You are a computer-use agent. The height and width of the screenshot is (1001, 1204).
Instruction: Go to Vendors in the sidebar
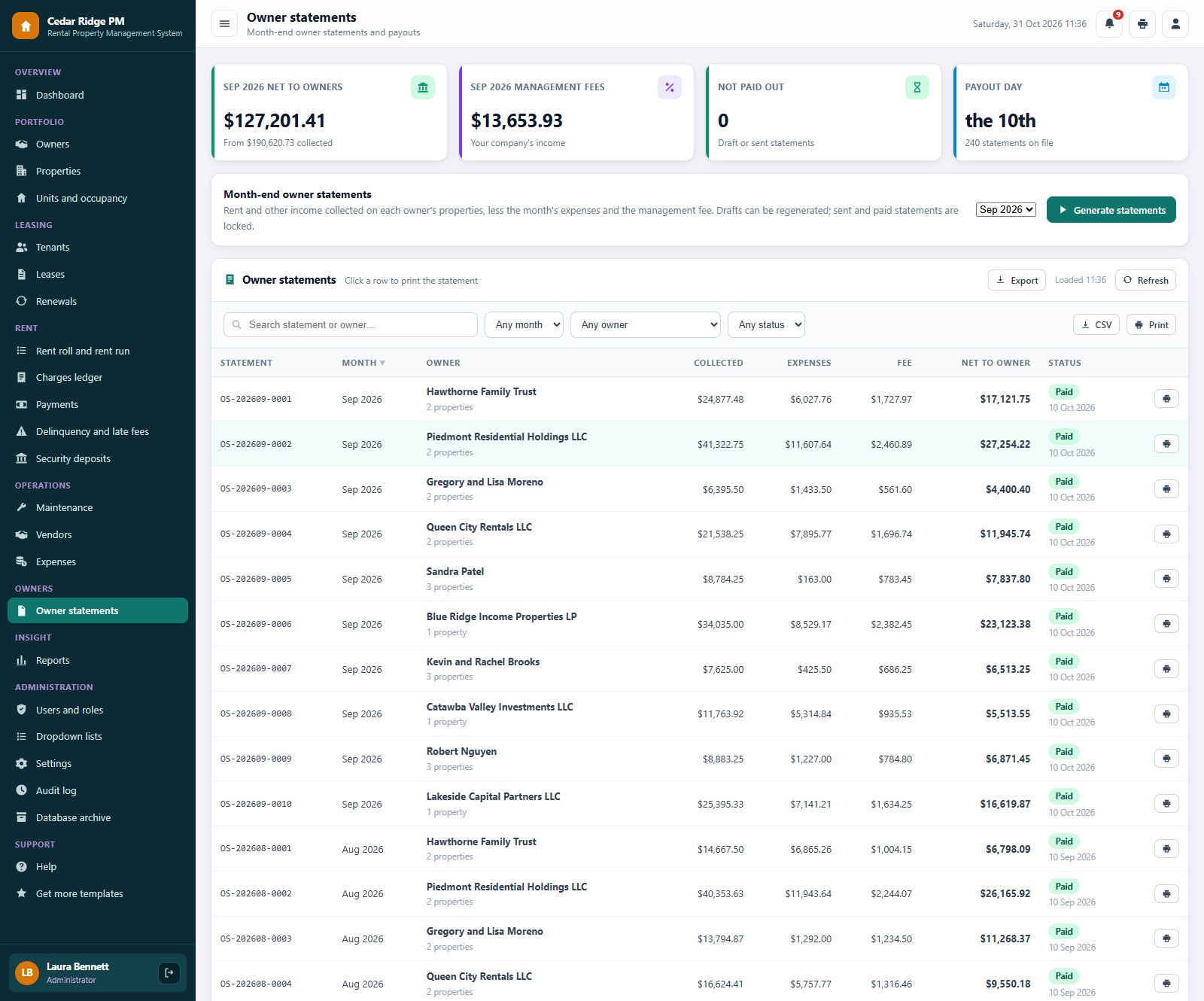click(98, 534)
